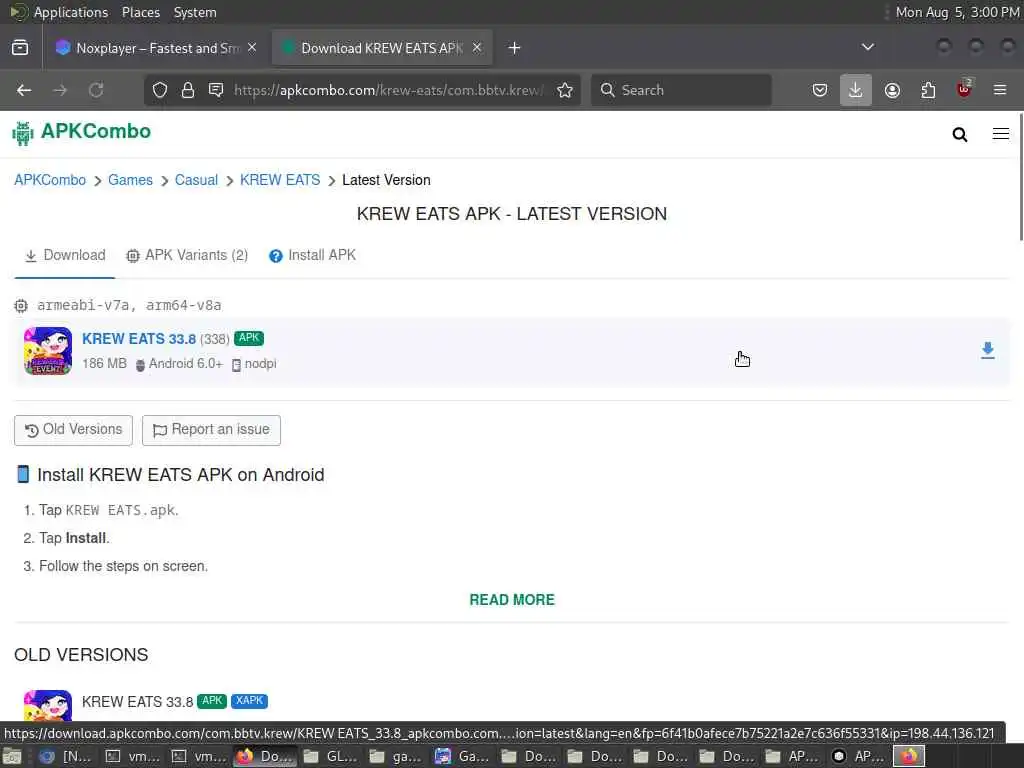Select the Download page tab
Image resolution: width=1024 pixels, height=768 pixels.
point(65,255)
